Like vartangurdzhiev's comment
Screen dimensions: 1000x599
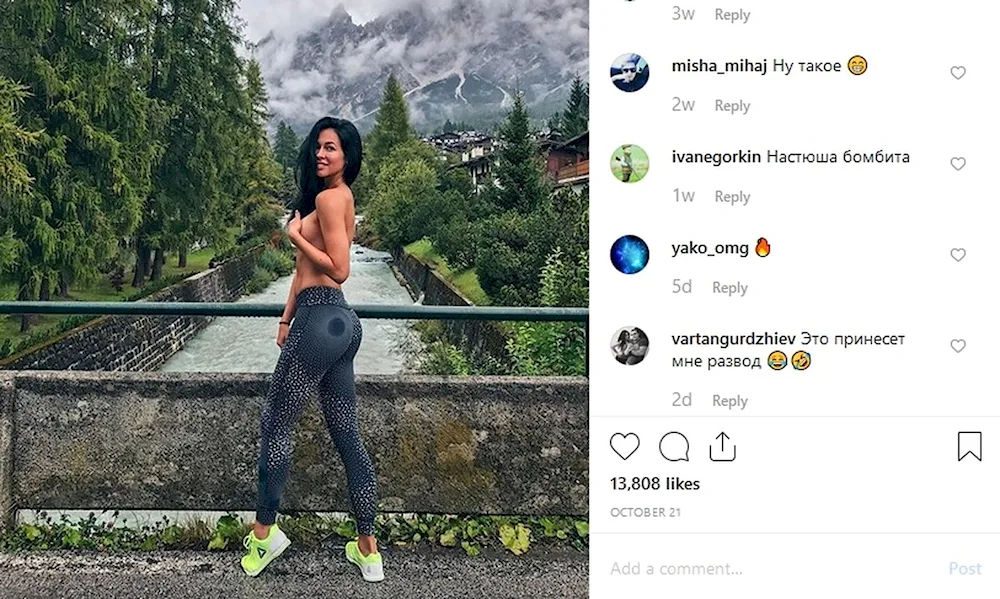(x=958, y=346)
